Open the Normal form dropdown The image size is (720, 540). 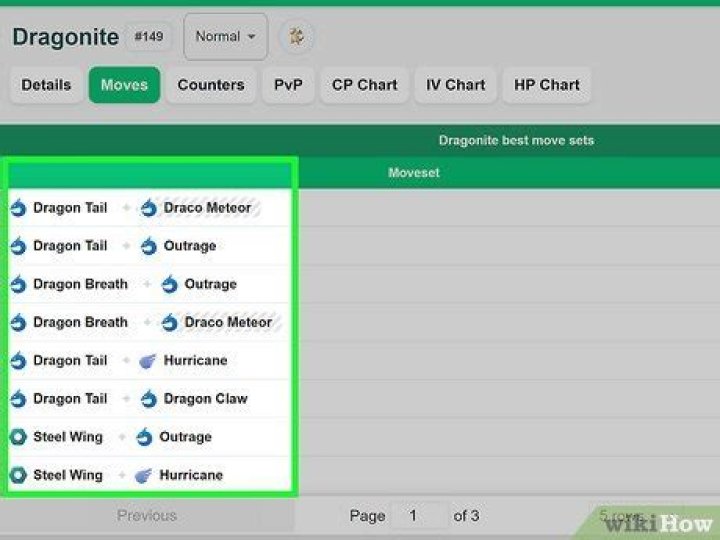[x=225, y=36]
